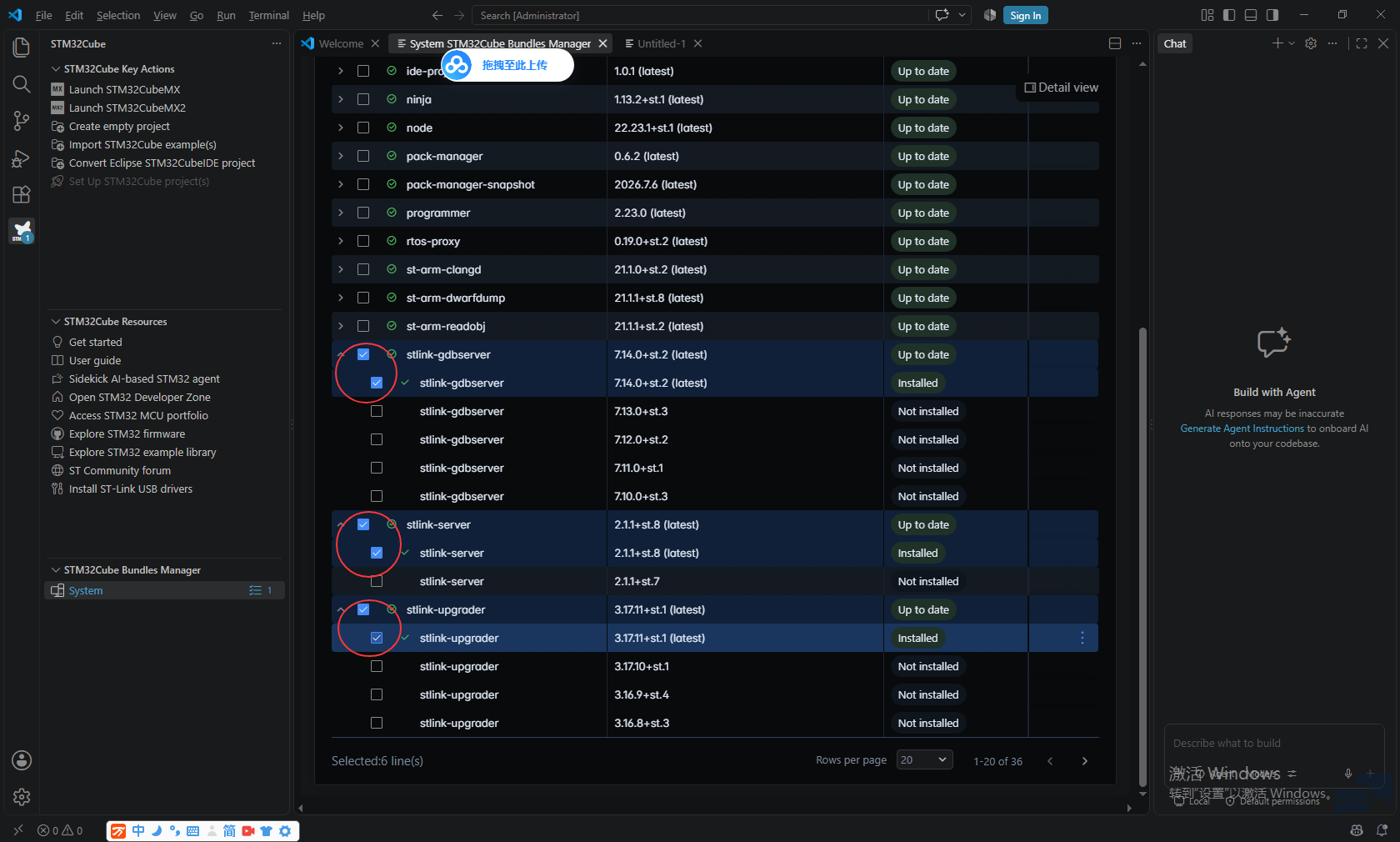Uncheck the stlink-gdbserver parent checkbox
The image size is (1400, 842).
coord(363,354)
